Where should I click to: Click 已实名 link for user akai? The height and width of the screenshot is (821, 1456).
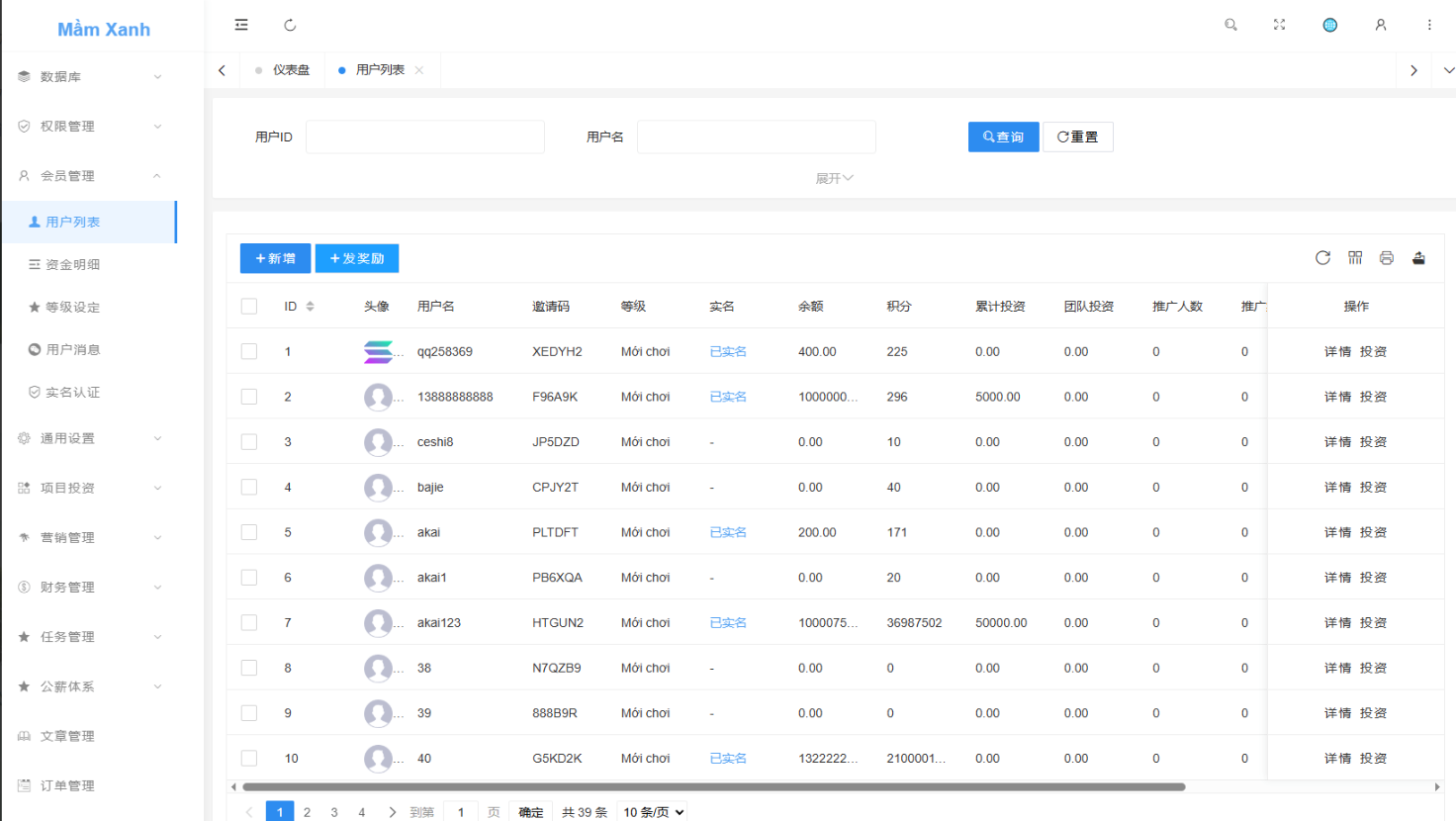click(728, 532)
